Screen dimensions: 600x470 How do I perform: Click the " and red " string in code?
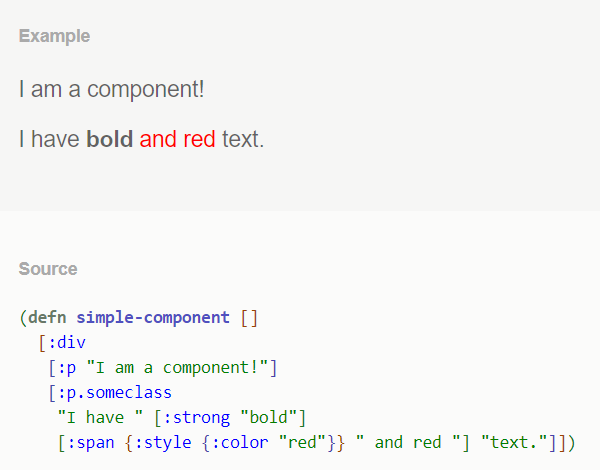pos(407,441)
